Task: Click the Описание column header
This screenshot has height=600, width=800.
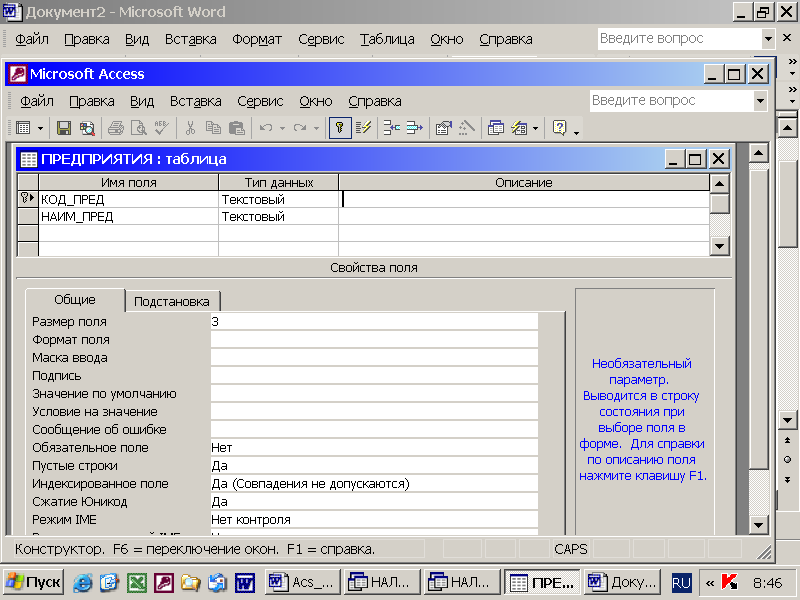Action: pos(524,182)
